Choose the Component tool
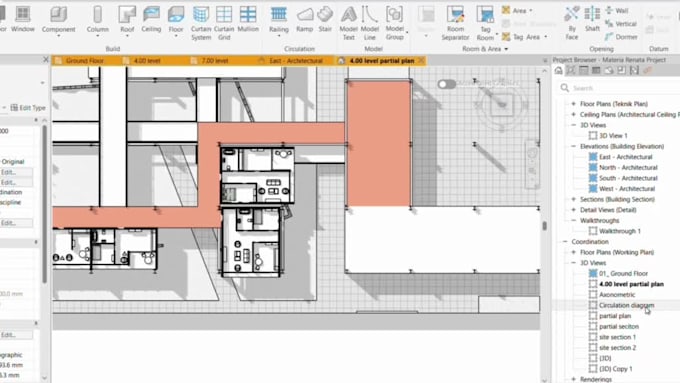Image resolution: width=680 pixels, height=383 pixels. [59, 20]
